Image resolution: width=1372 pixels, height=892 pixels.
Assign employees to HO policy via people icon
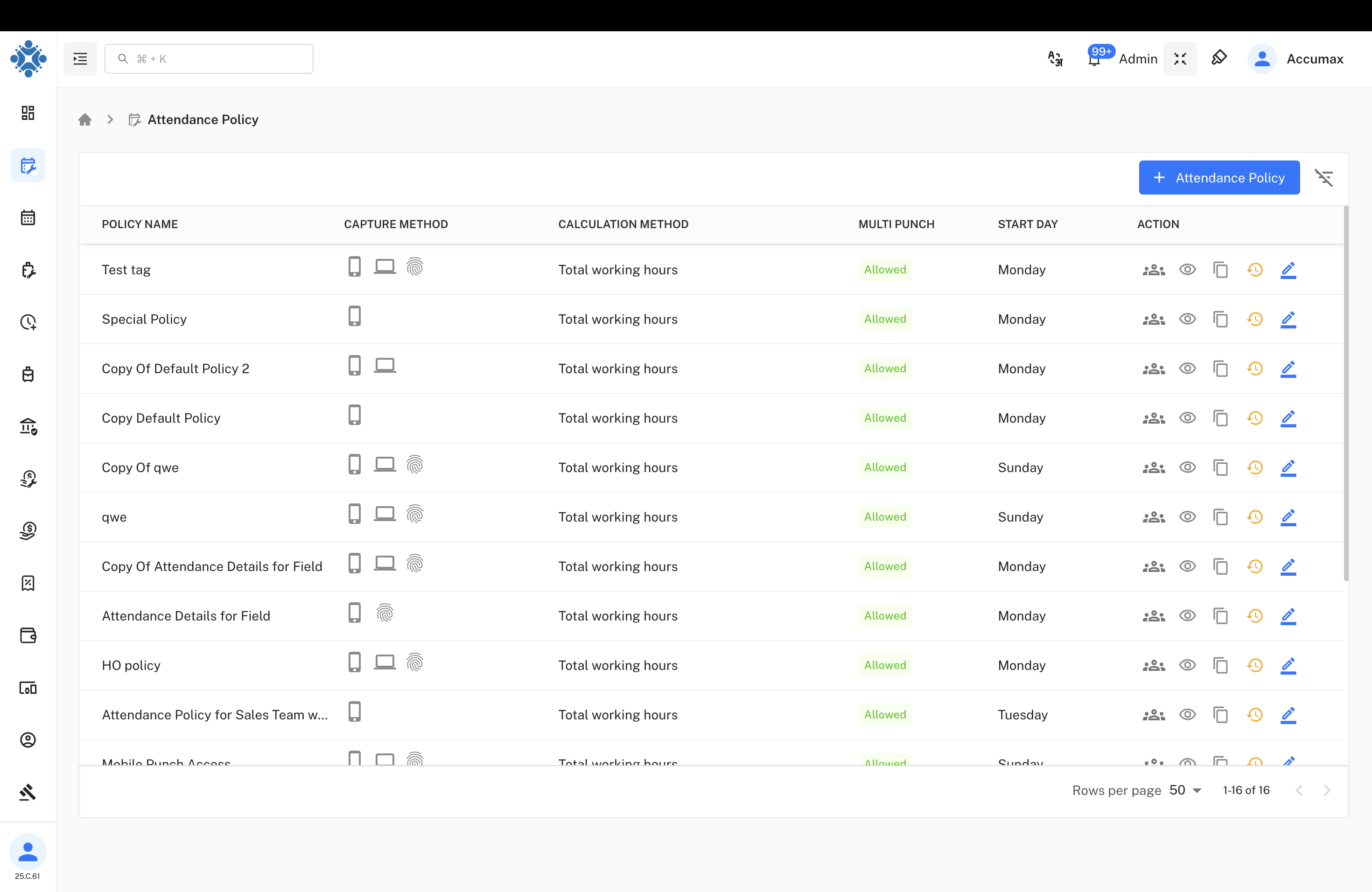click(x=1154, y=665)
